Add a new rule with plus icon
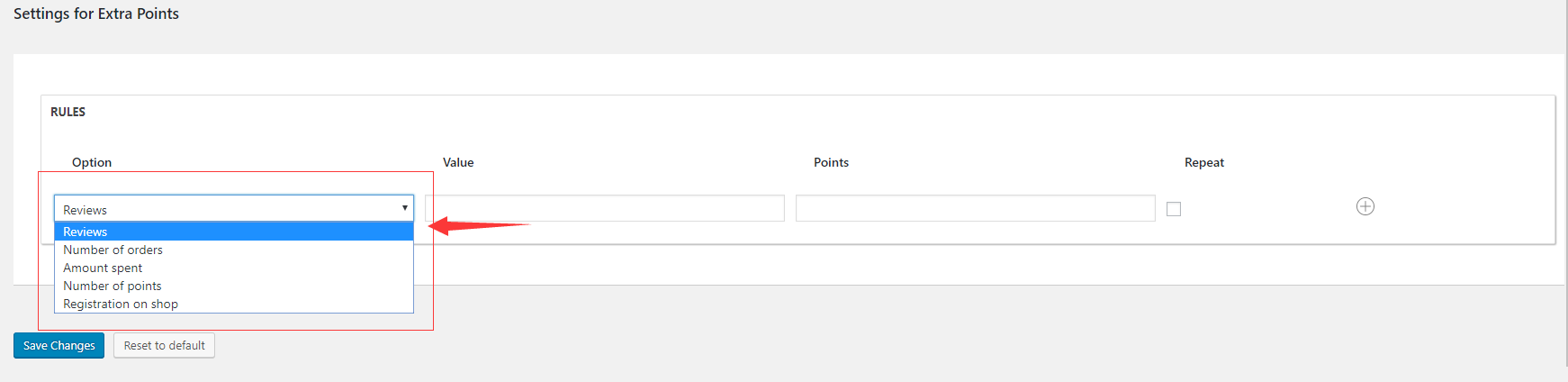Image resolution: width=1568 pixels, height=382 pixels. 1365,206
